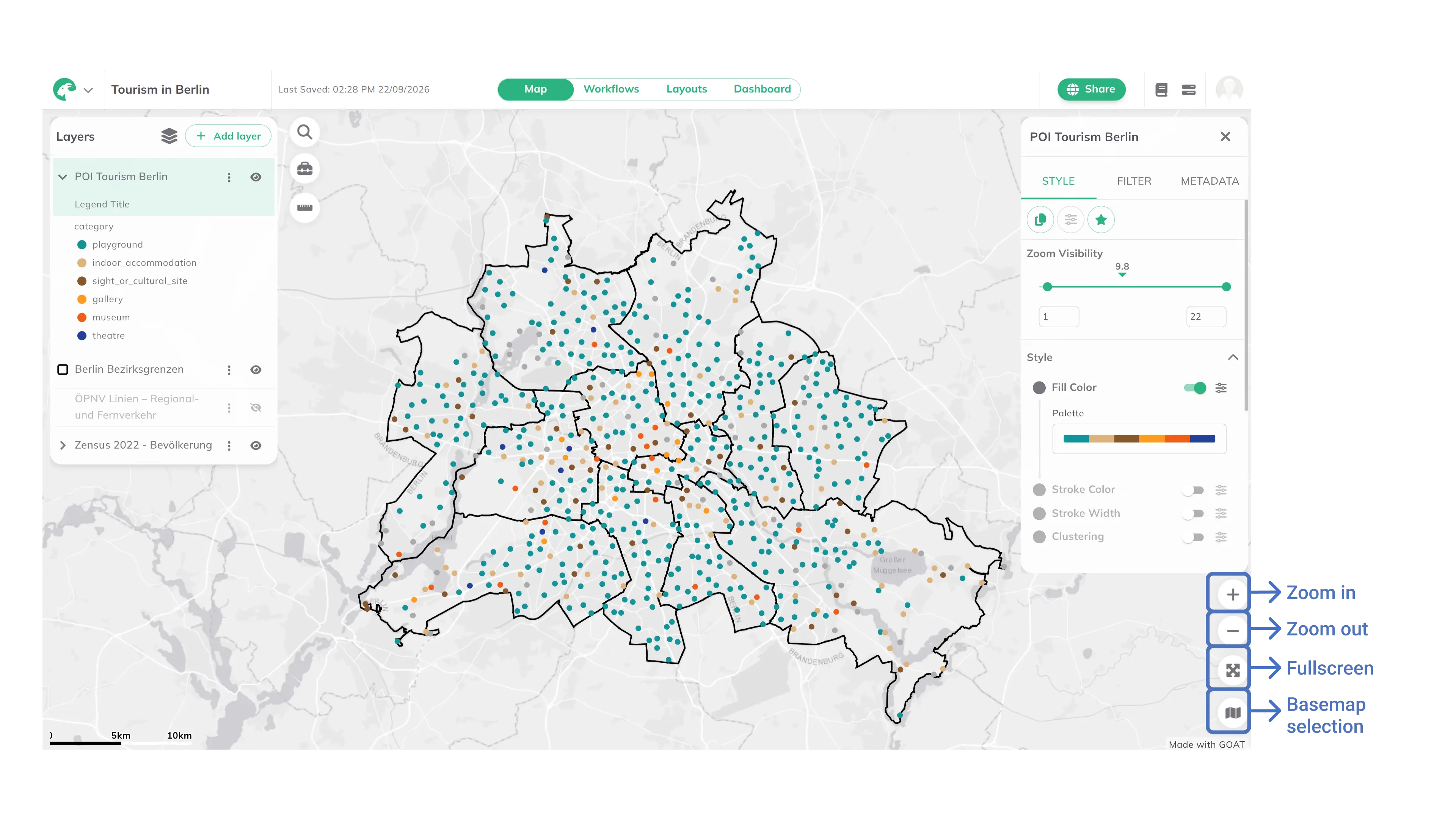Viewport: 1456px width, 819px height.
Task: Hide the Zensus 2022 Bevölkerung layer
Action: 256,446
